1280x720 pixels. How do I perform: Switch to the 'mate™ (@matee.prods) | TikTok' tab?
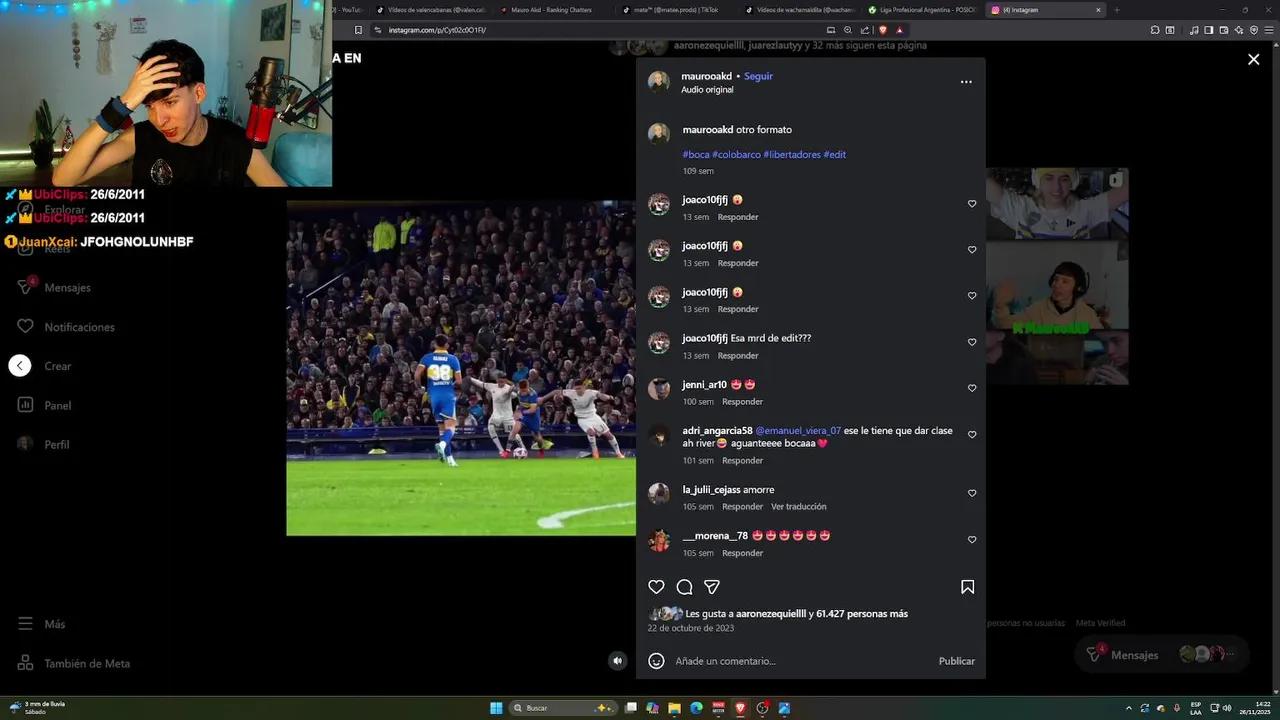click(675, 10)
